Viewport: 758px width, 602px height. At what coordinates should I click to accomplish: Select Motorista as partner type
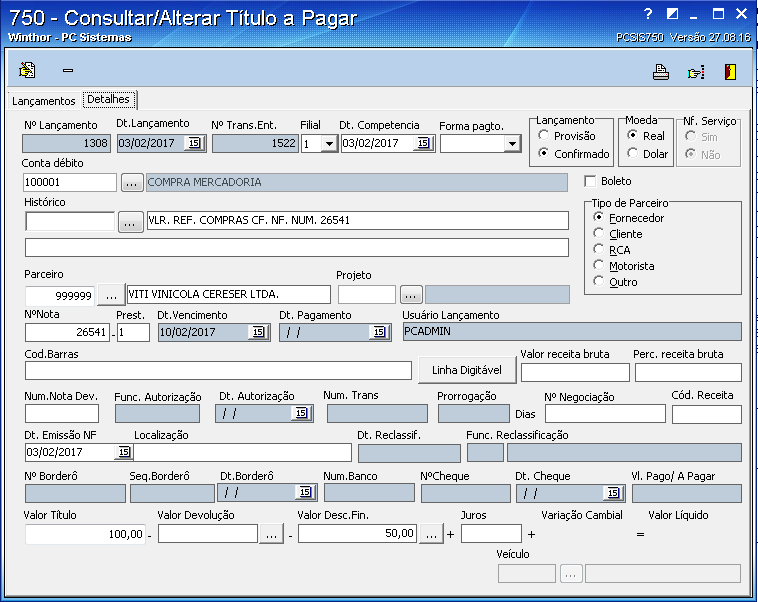click(598, 265)
